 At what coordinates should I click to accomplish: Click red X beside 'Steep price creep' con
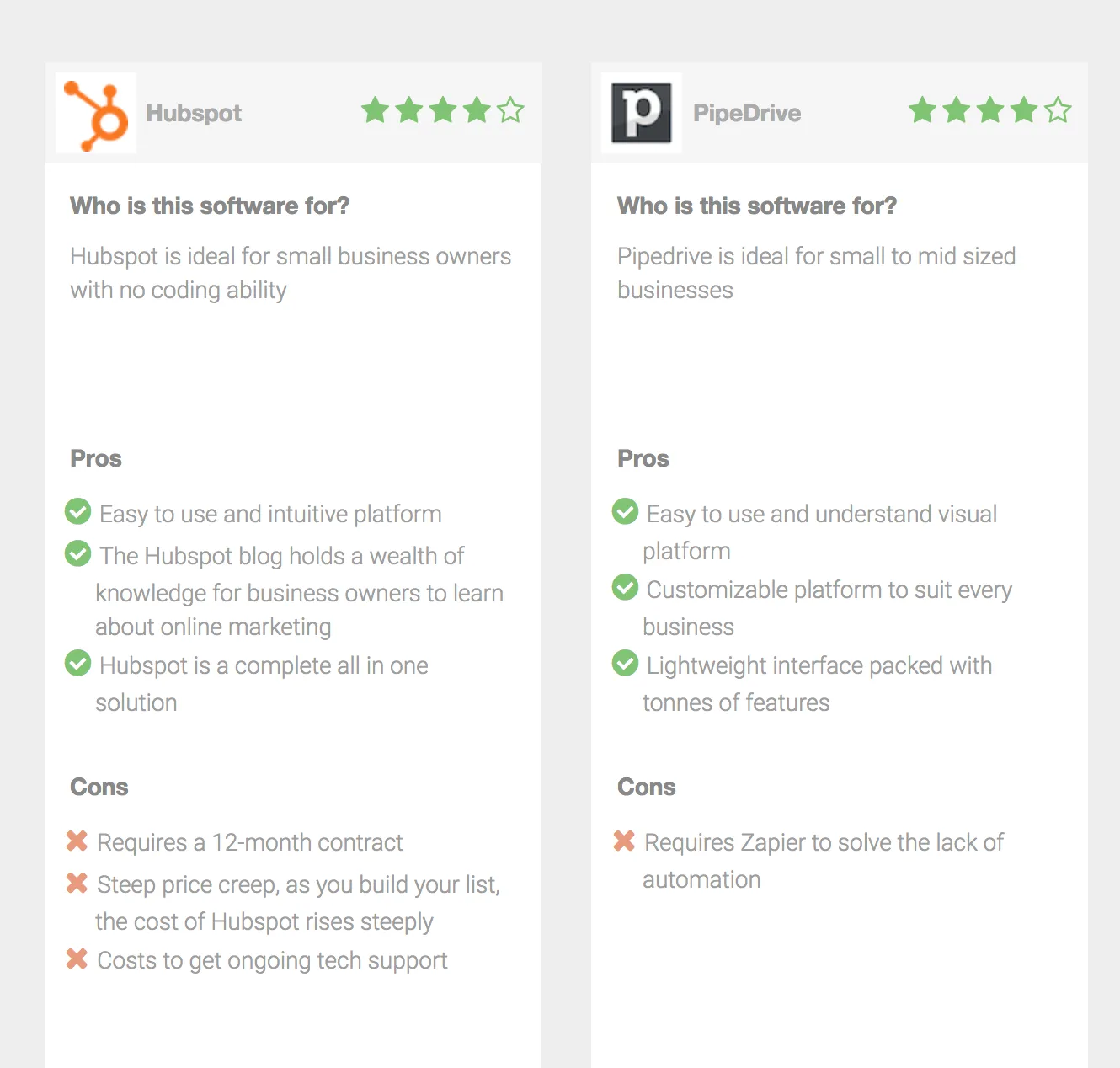(x=77, y=883)
